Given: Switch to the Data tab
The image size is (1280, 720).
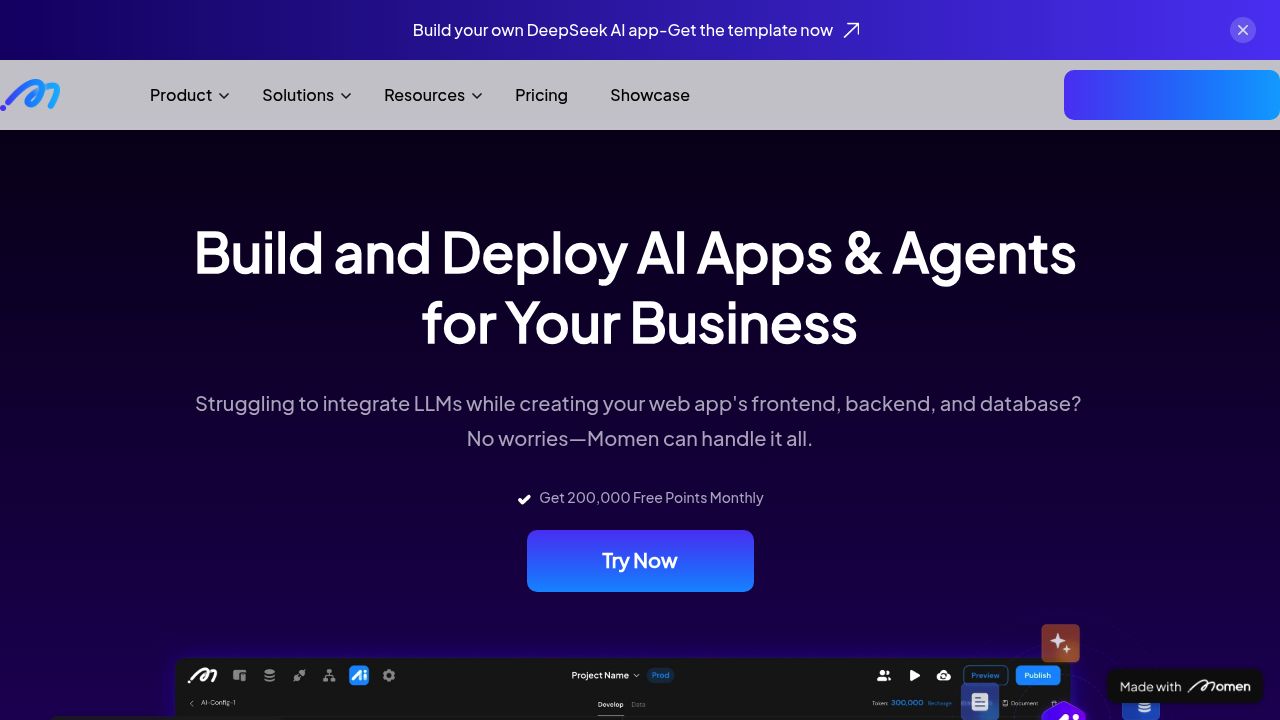Looking at the screenshot, I should pos(638,705).
